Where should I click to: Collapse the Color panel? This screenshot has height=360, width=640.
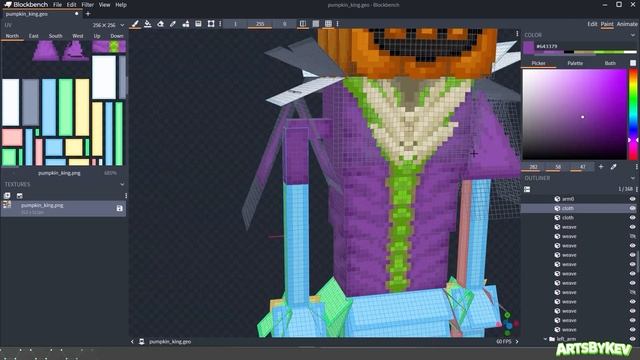coord(633,35)
